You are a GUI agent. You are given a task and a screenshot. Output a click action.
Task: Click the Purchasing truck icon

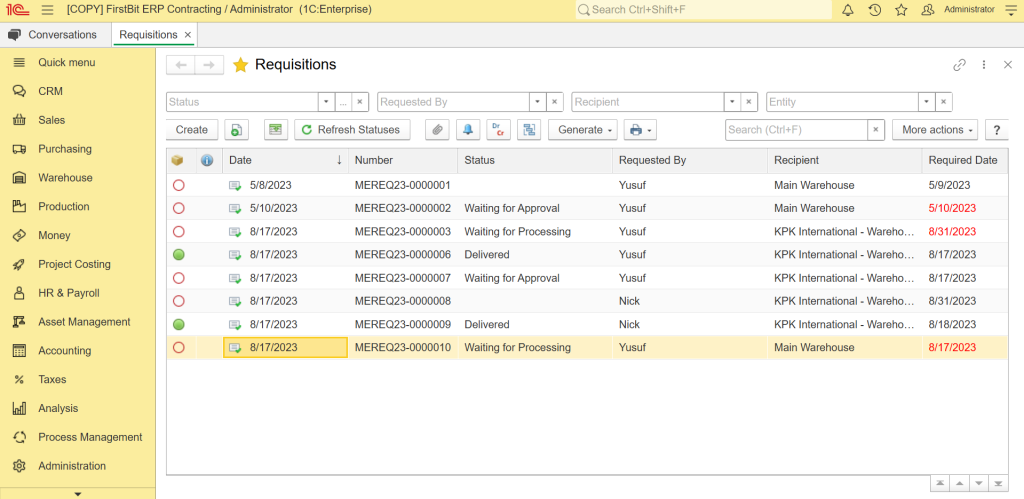[19, 149]
